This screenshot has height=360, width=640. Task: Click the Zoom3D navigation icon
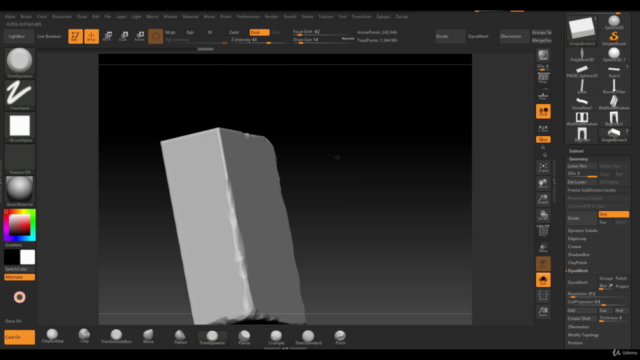click(543, 199)
